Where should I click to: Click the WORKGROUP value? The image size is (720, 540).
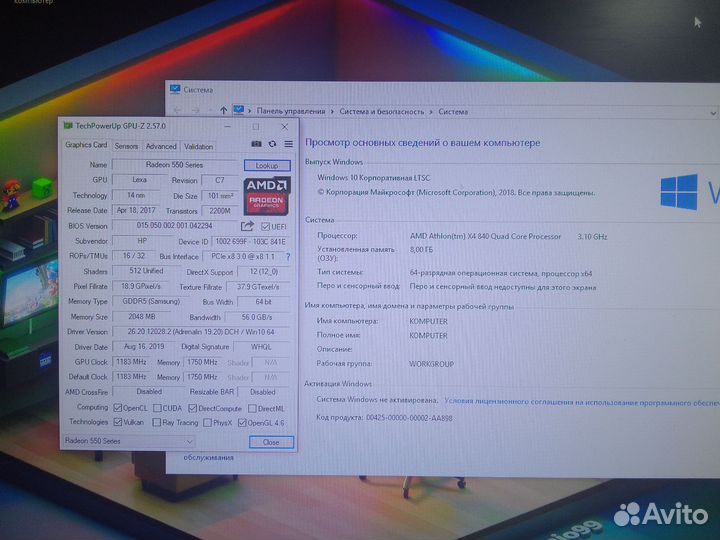point(431,364)
